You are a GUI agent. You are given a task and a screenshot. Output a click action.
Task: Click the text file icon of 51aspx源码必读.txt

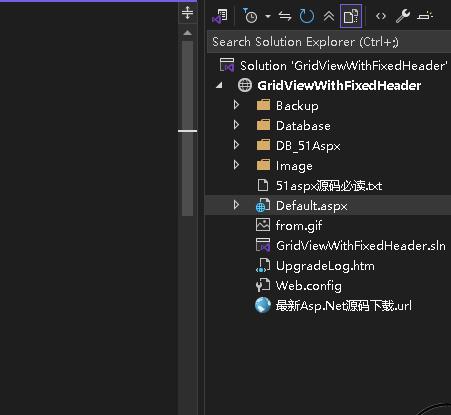(x=263, y=185)
